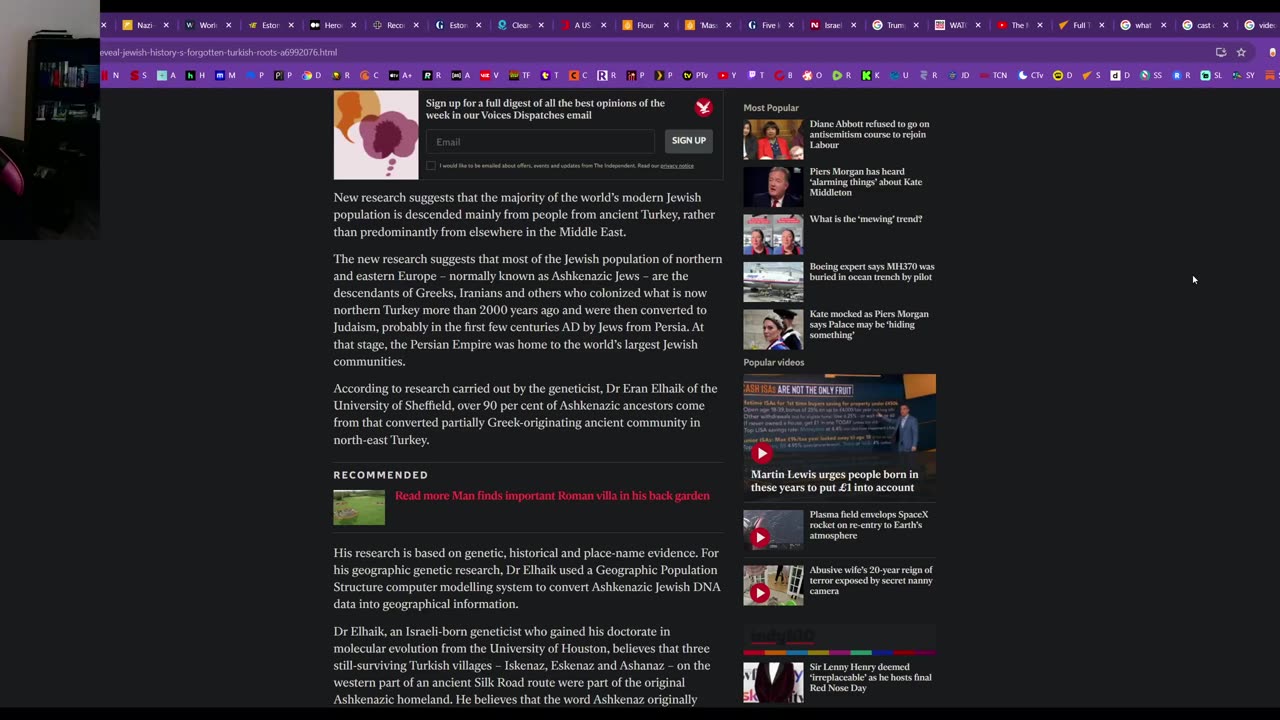Open the Diane Abbott article thumbnail

coord(773,140)
